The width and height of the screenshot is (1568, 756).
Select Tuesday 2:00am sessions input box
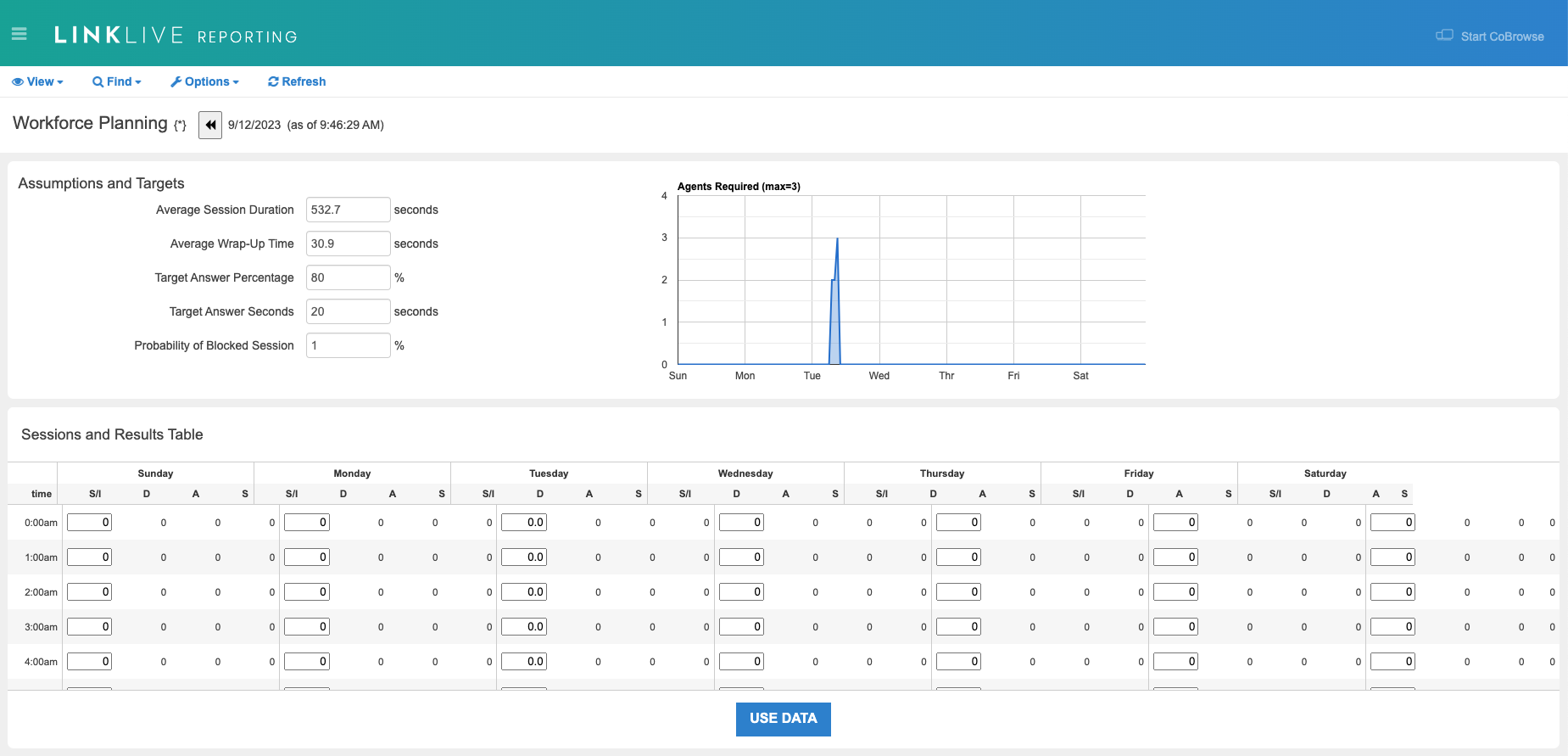click(524, 592)
